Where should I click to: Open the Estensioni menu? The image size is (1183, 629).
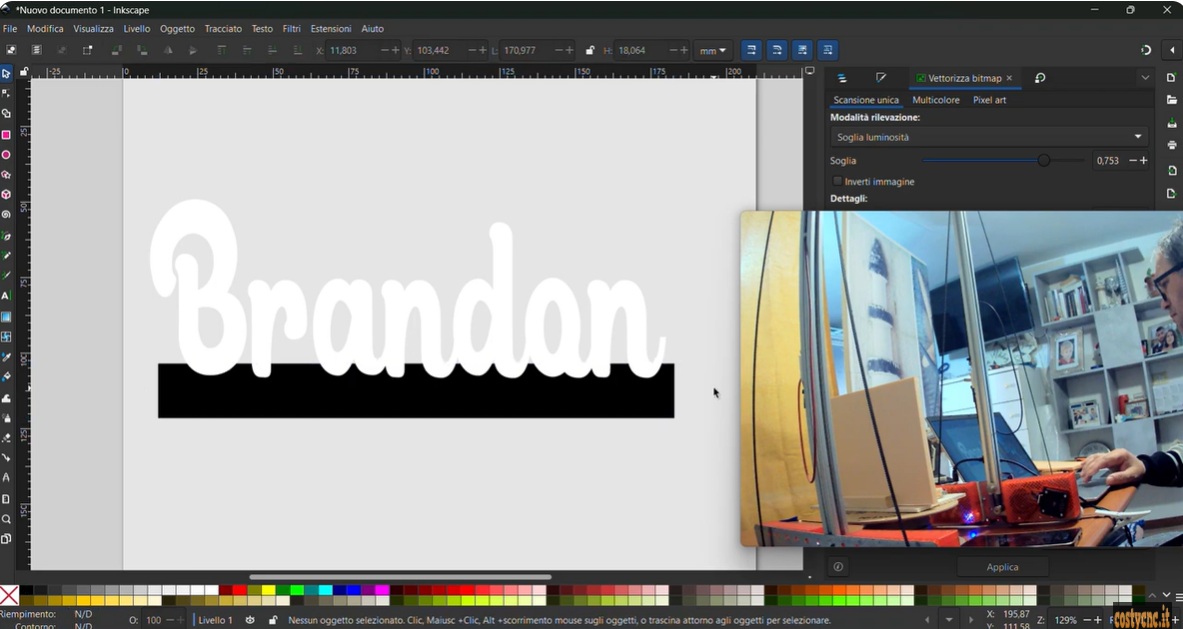[x=330, y=29]
